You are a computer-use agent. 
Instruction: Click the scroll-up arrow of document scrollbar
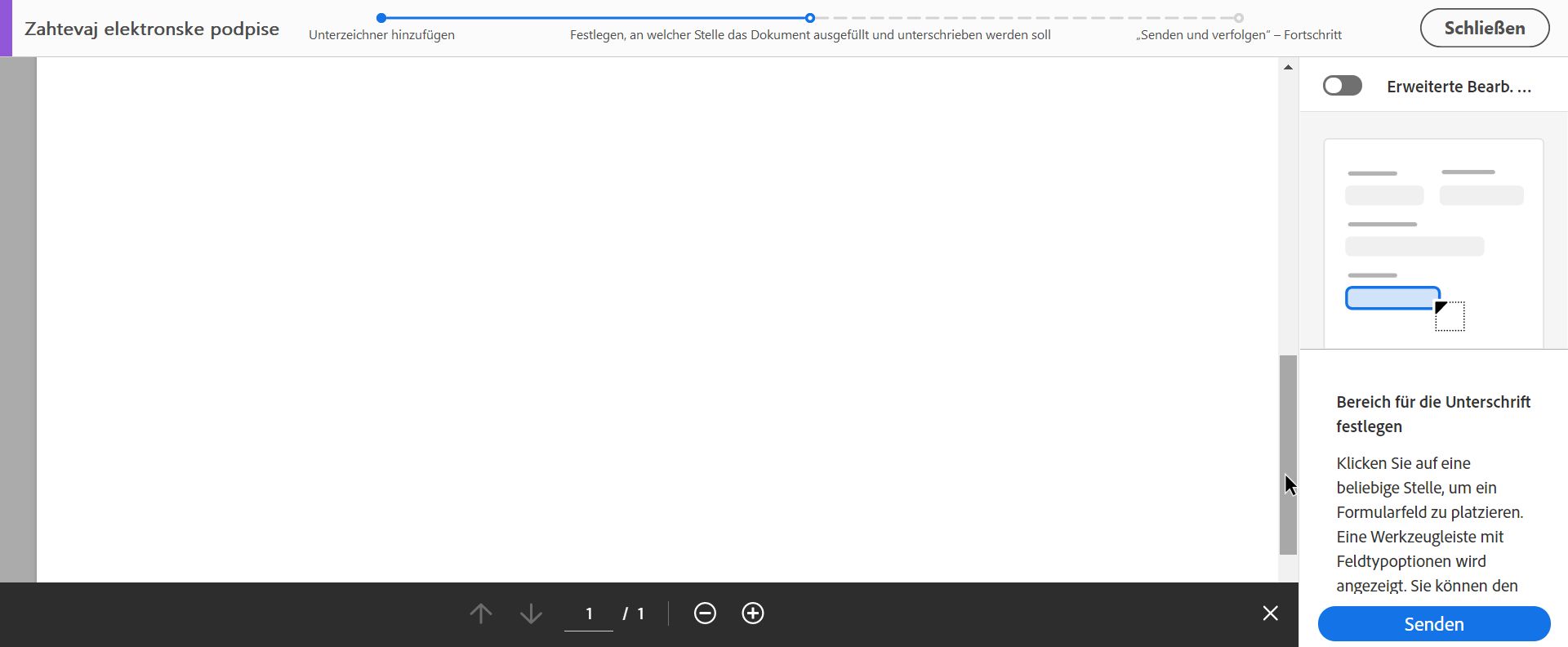(x=1288, y=67)
